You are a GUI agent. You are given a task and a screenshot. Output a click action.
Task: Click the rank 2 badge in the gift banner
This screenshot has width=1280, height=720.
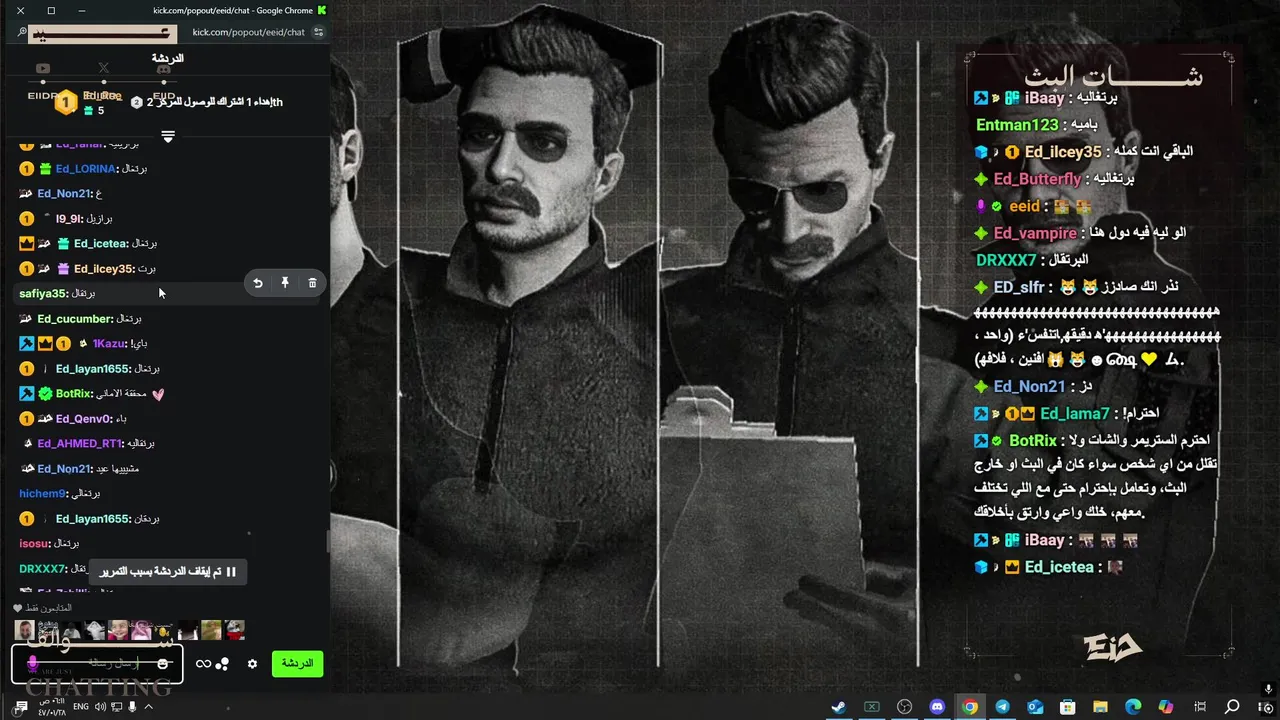(136, 102)
